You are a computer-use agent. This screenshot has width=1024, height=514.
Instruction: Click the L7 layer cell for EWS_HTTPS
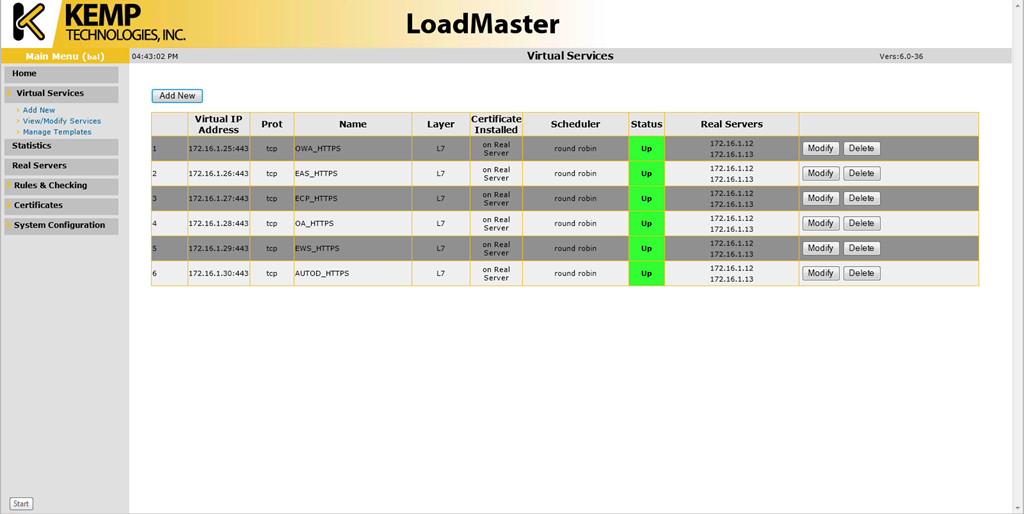click(441, 248)
